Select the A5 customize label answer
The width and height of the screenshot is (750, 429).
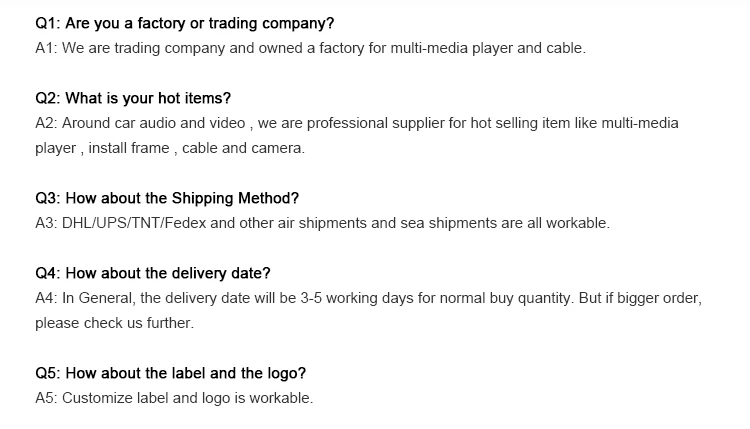(x=174, y=398)
